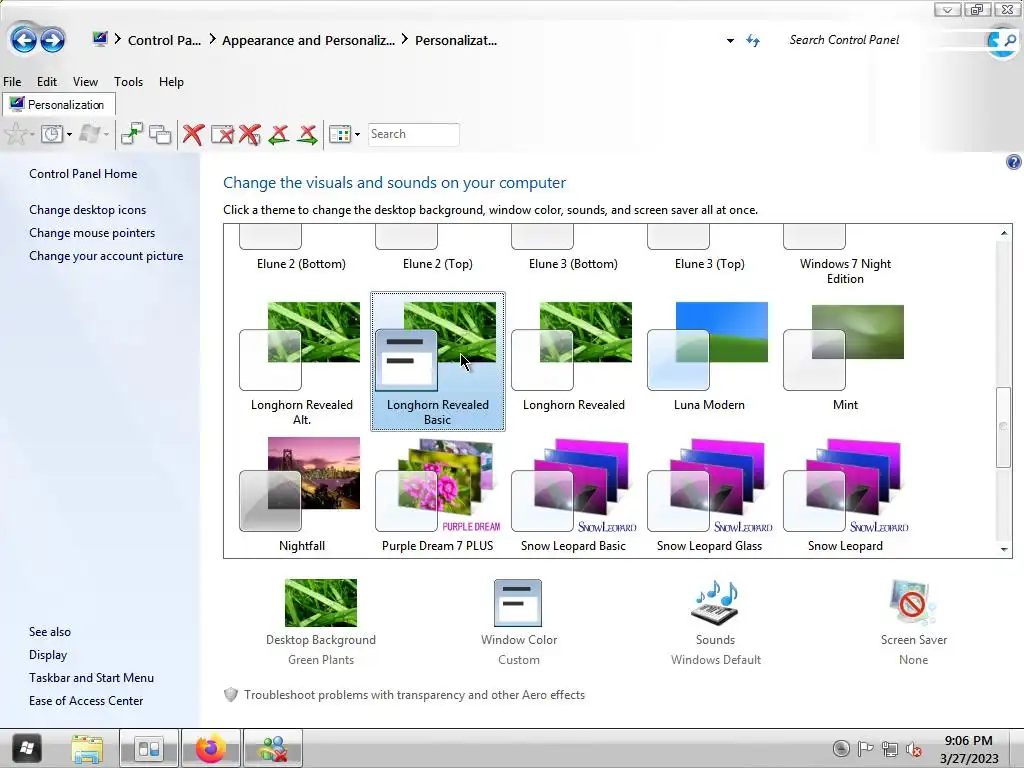Click the close tabs to left icon
The height and width of the screenshot is (768, 1024).
pyautogui.click(x=279, y=135)
